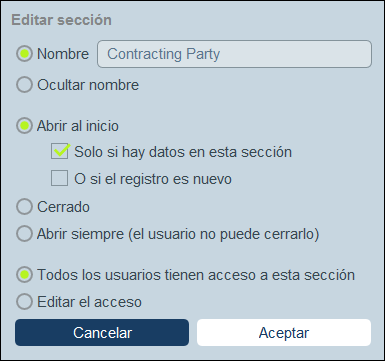
Task: Click the Cerrado label text
Action: (63, 207)
